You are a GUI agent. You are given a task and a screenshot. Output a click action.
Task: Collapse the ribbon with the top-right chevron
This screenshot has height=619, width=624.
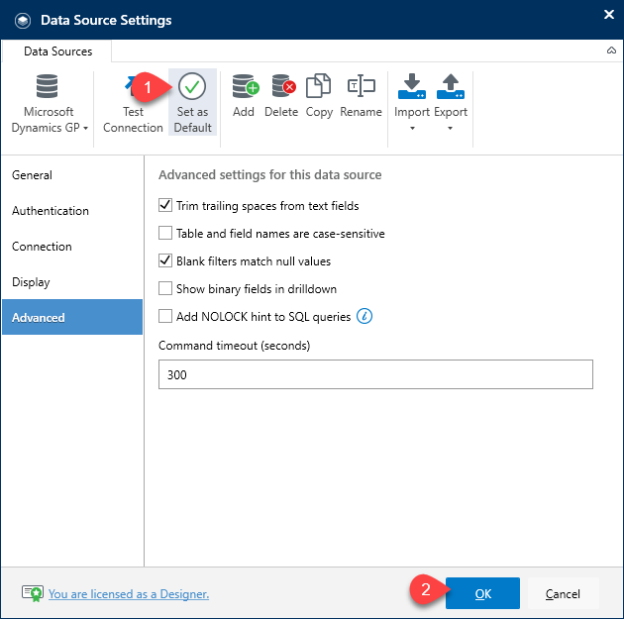pyautogui.click(x=611, y=50)
